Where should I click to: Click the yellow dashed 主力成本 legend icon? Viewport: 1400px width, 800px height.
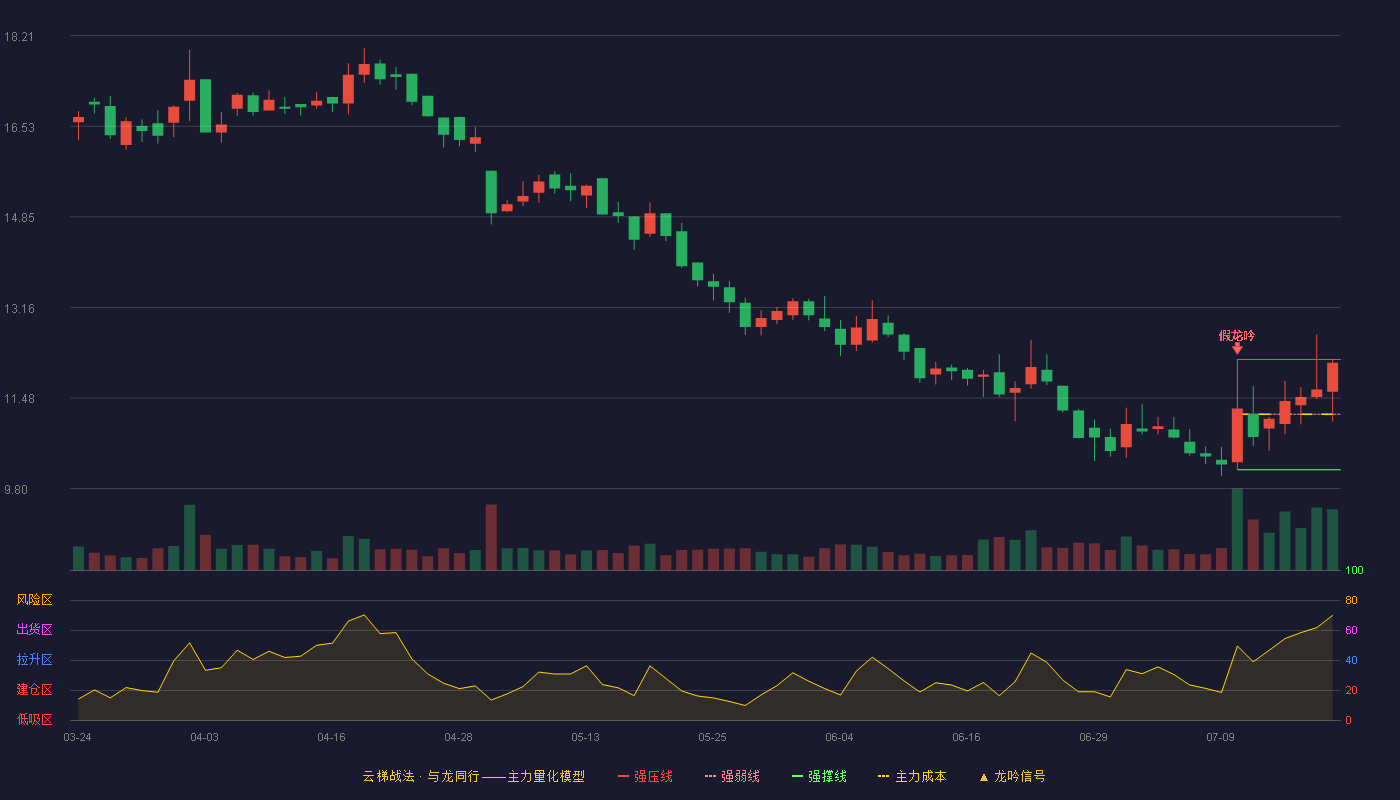(x=884, y=776)
